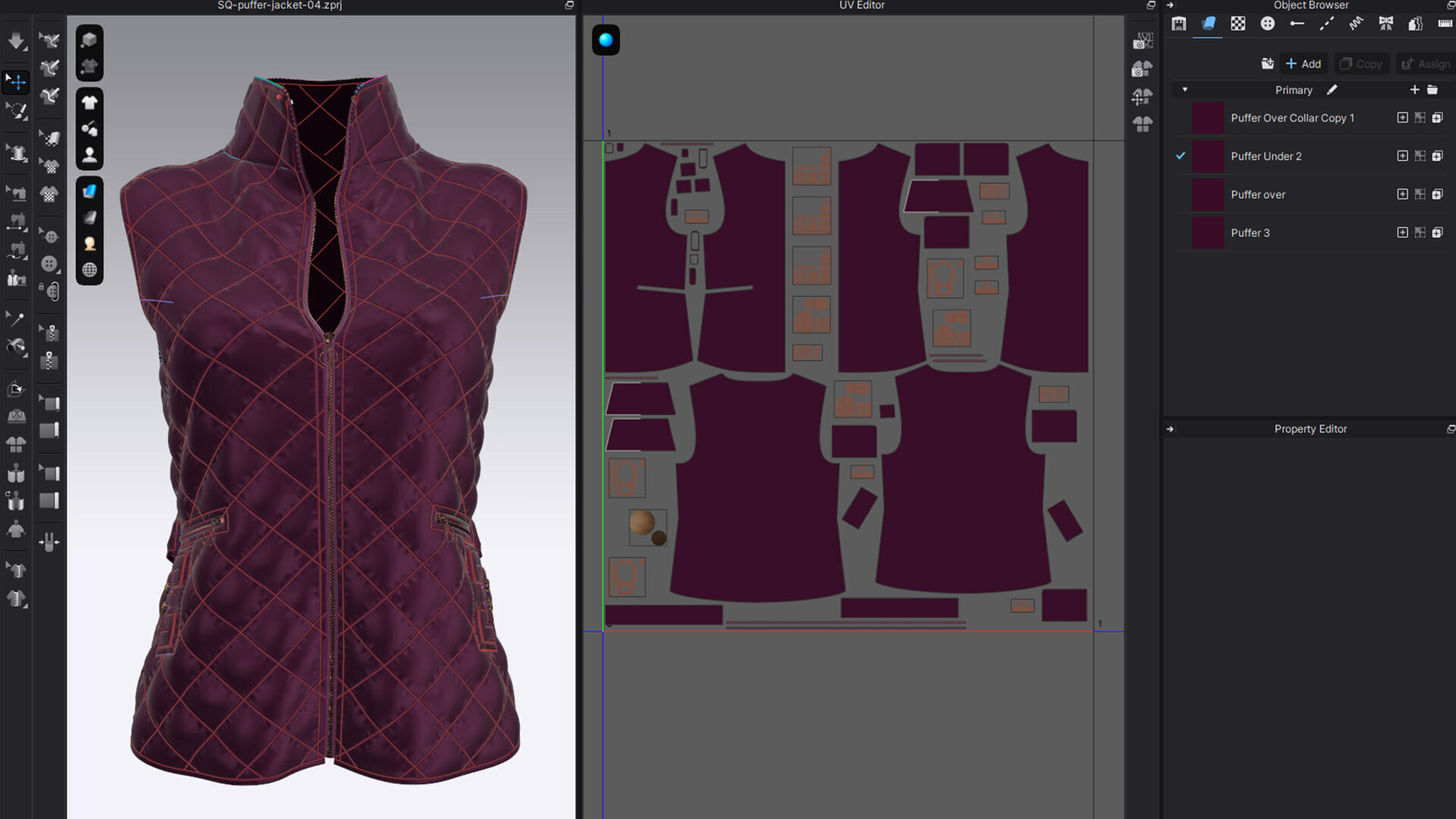Image resolution: width=1456 pixels, height=819 pixels.
Task: Open the checkered Graphic tab in Object Browser
Action: pyautogui.click(x=1238, y=24)
